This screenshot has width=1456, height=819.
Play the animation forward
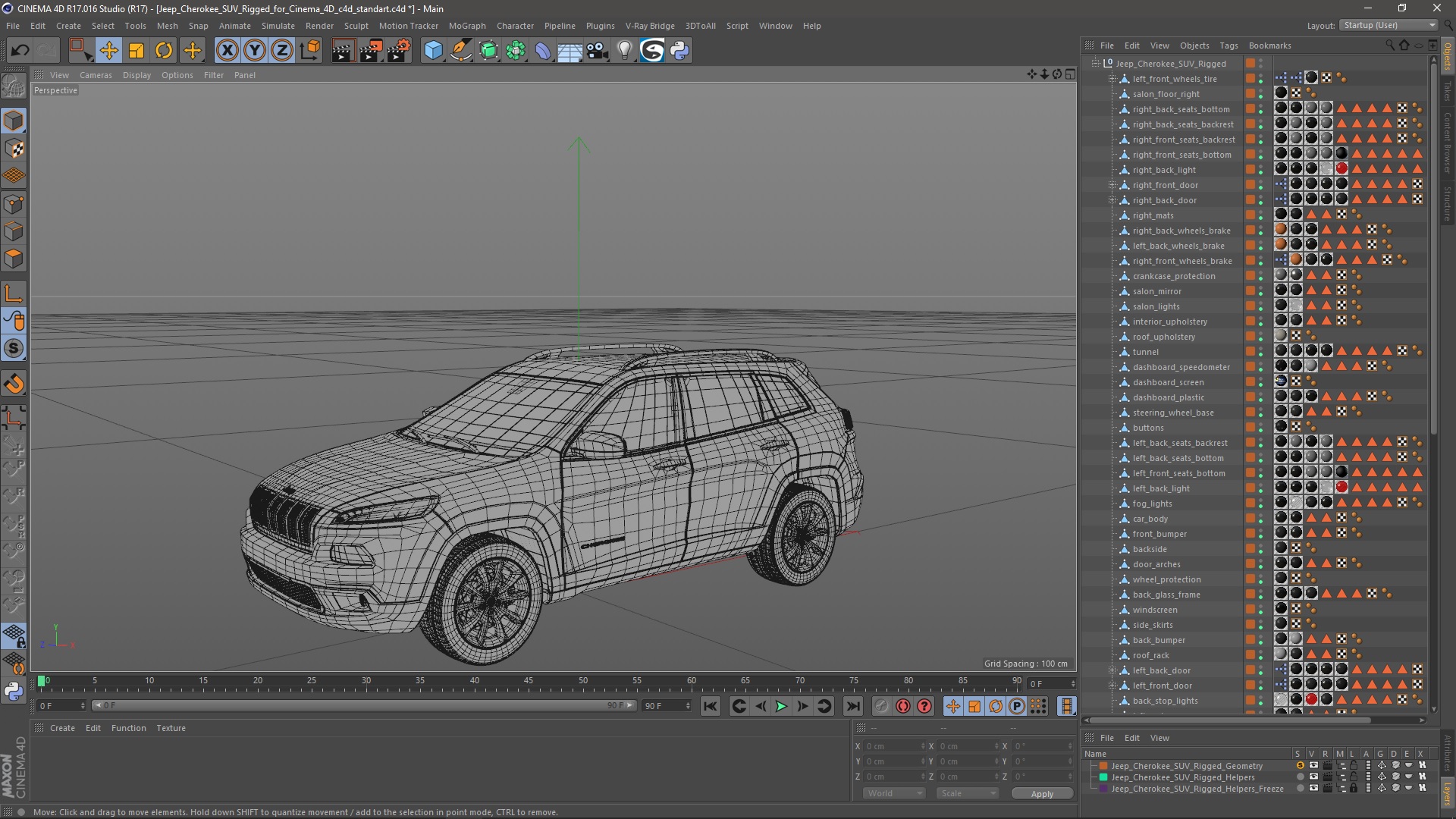[x=780, y=706]
